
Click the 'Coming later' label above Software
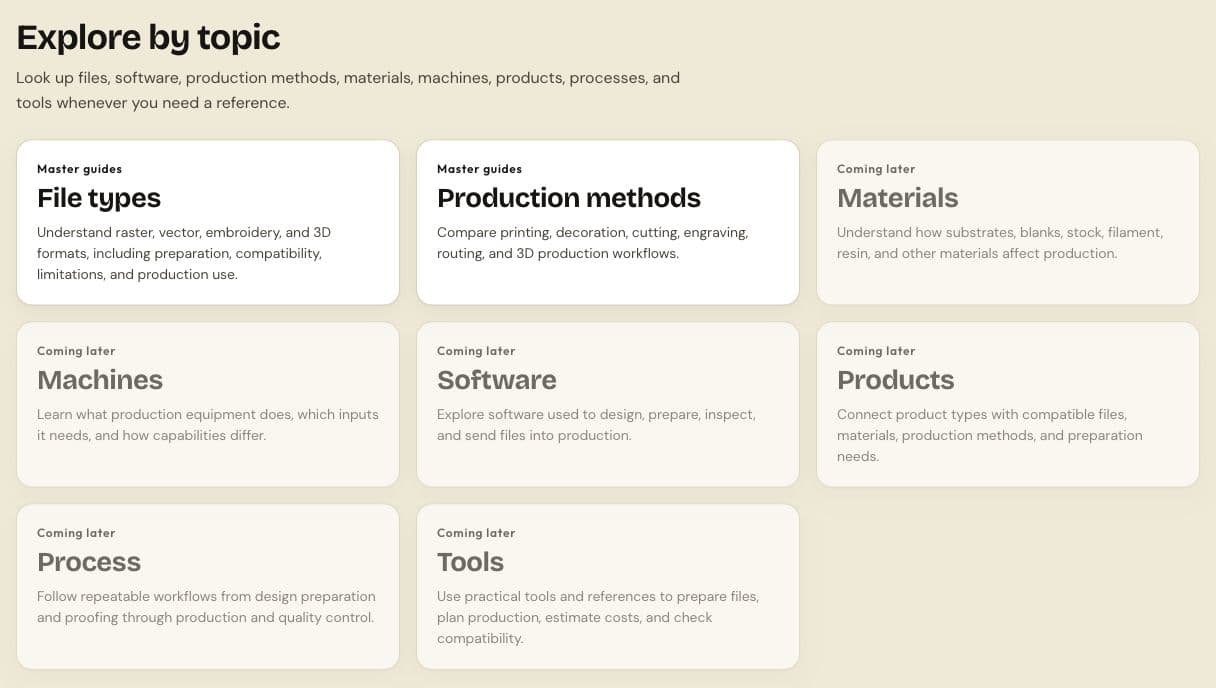coord(476,351)
